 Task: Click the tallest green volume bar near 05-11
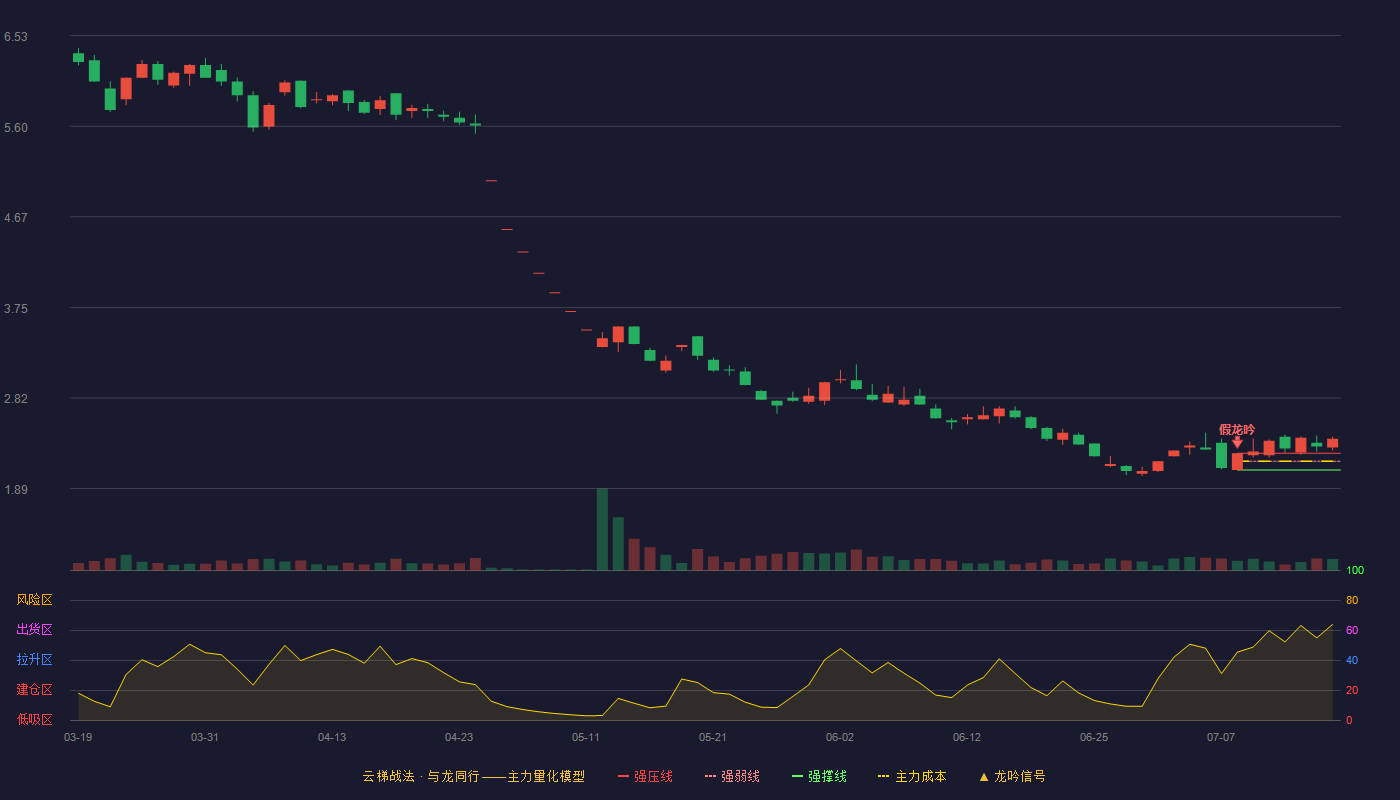pyautogui.click(x=602, y=529)
